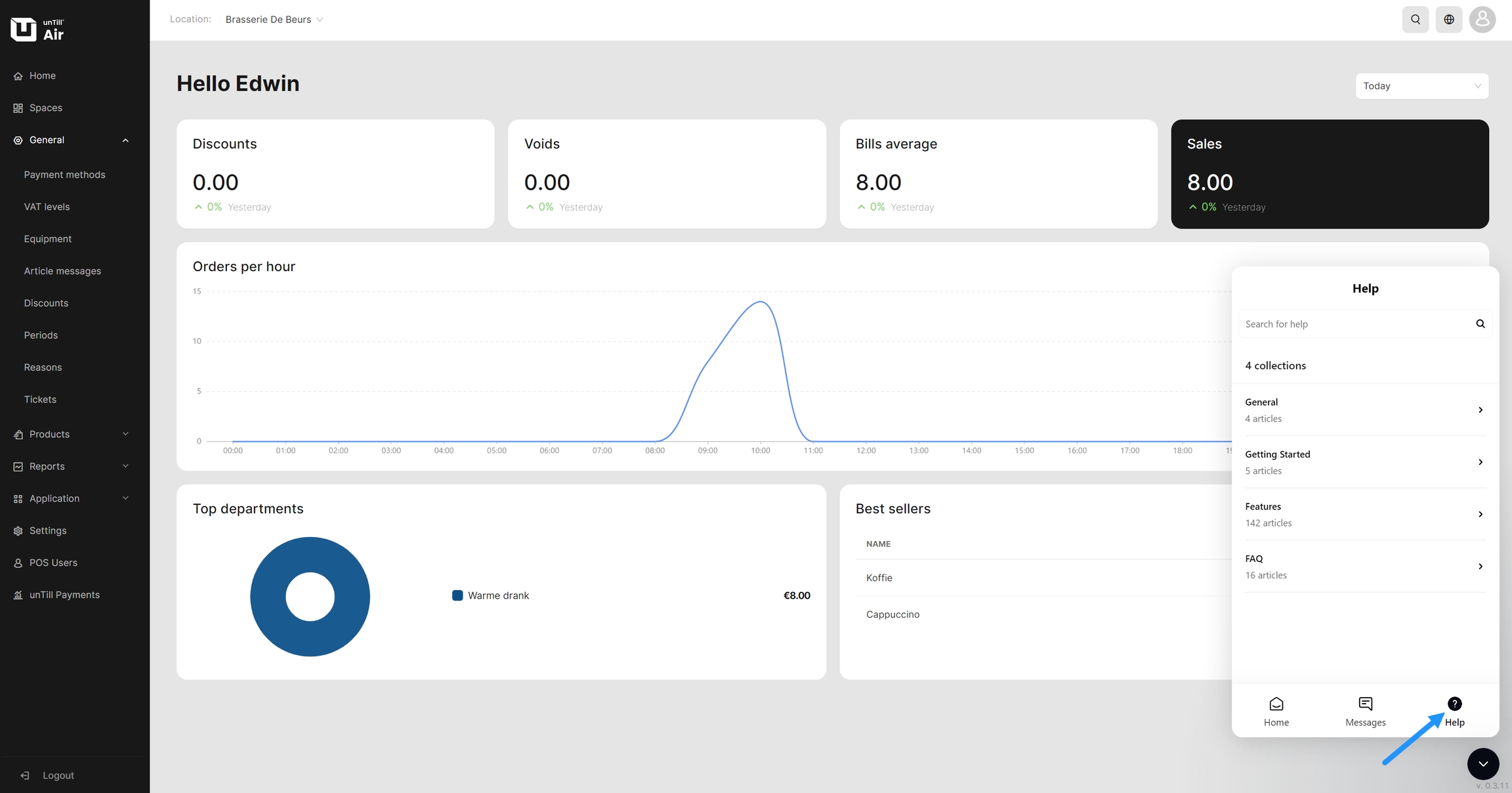The width and height of the screenshot is (1512, 793).
Task: Open the language globe icon
Action: click(1449, 20)
